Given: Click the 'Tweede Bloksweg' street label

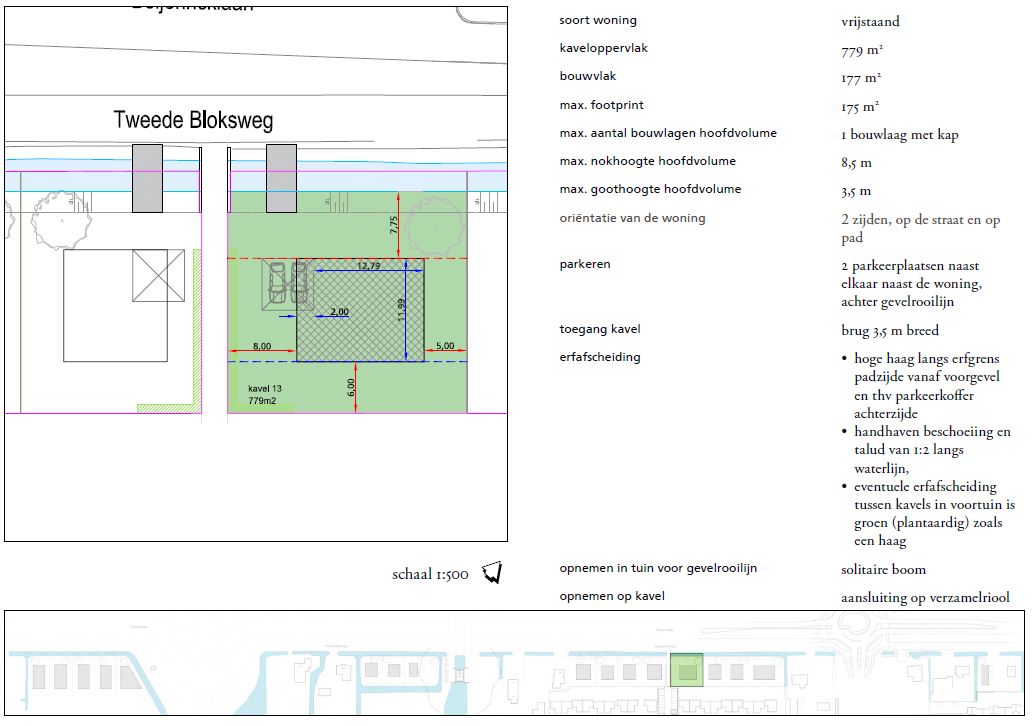Looking at the screenshot, I should point(193,121).
